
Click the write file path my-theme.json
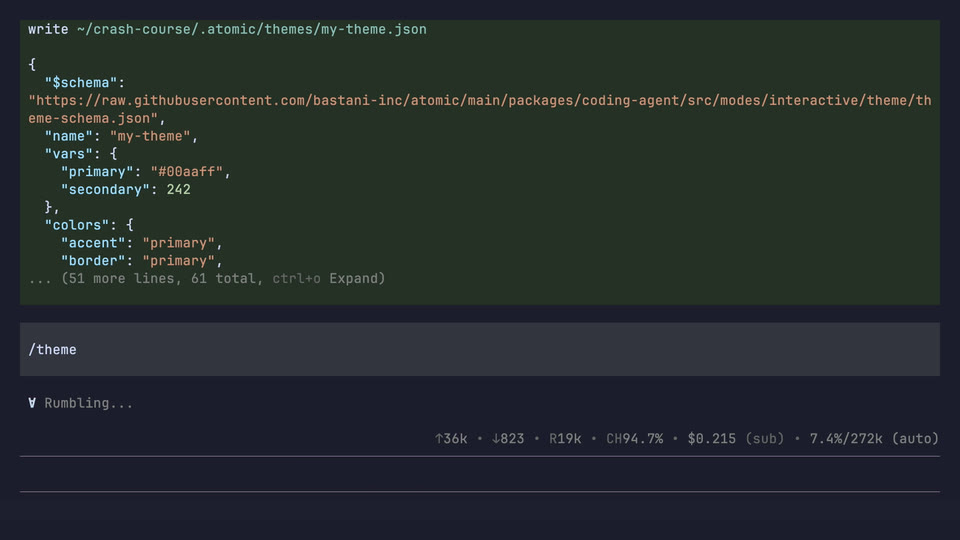click(x=252, y=29)
